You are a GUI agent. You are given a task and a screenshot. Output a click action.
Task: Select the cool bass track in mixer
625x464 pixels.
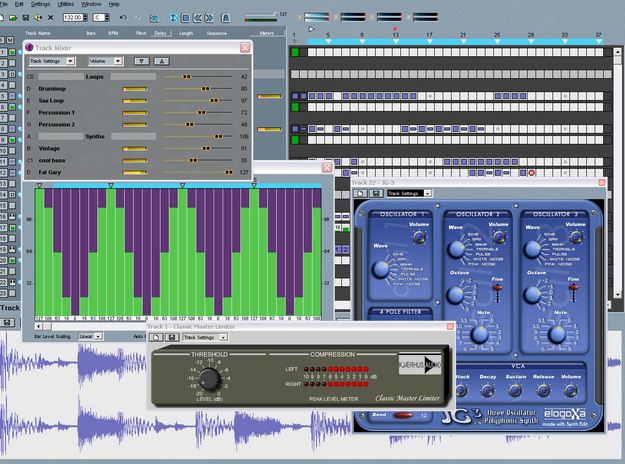pos(52,160)
